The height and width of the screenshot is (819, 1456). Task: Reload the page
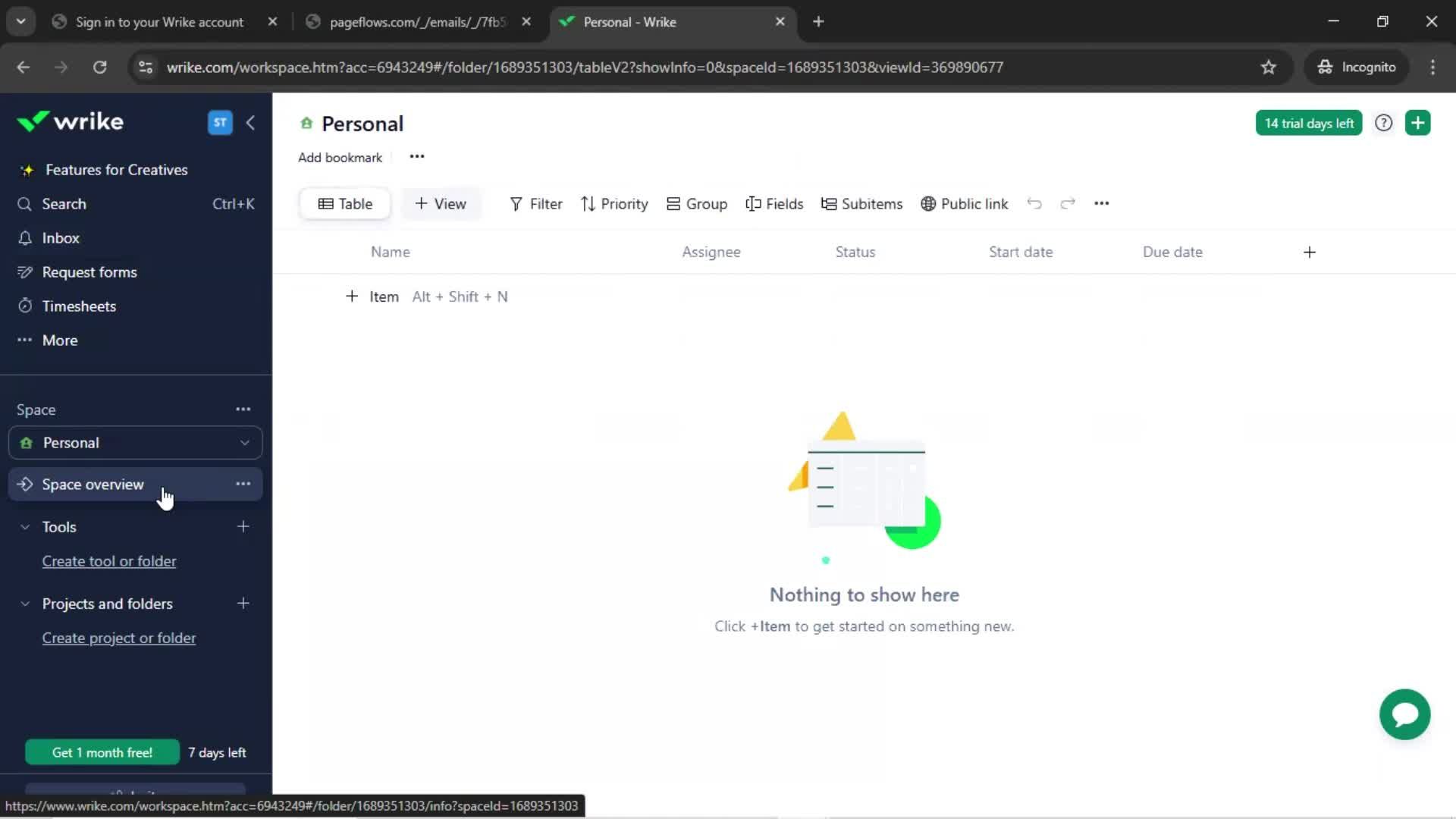[100, 67]
